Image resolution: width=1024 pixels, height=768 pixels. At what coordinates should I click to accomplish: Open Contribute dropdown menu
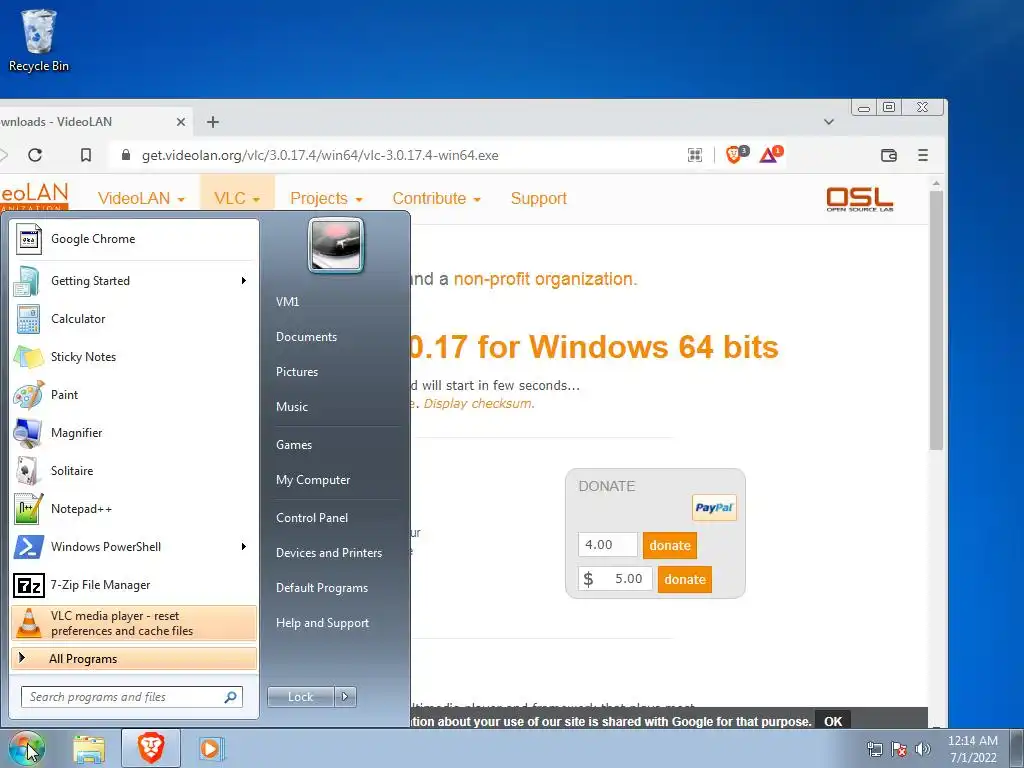(x=436, y=199)
